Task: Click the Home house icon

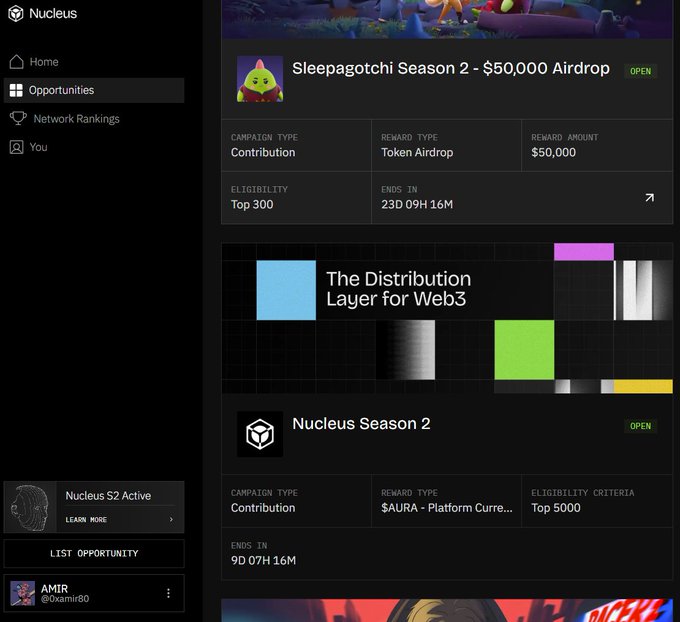Action: tap(16, 62)
